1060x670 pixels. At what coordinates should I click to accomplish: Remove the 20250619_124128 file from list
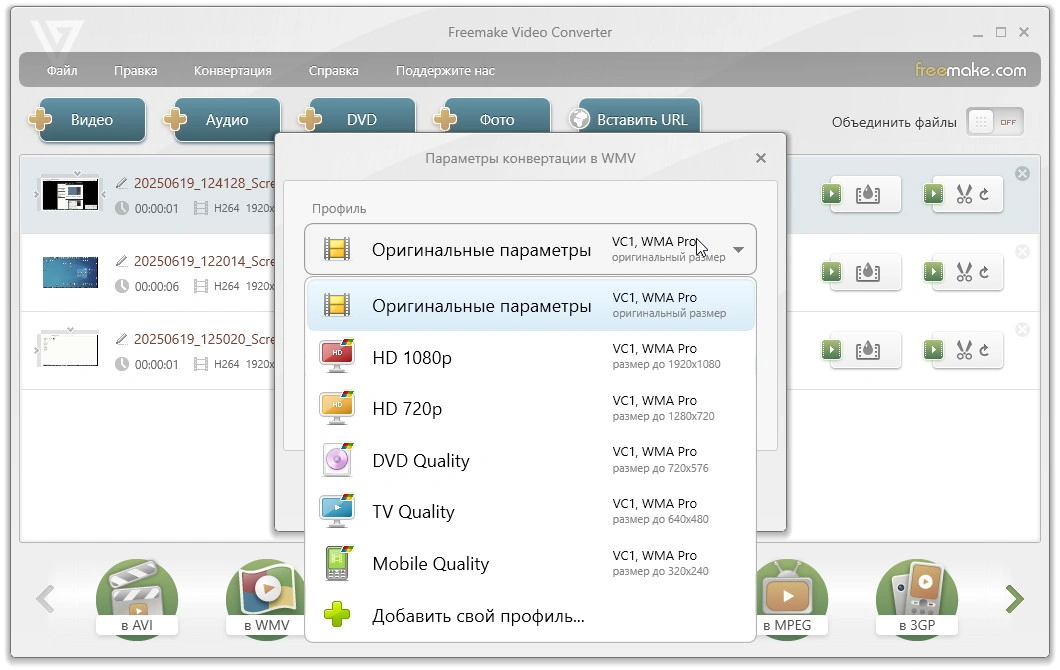[1023, 174]
